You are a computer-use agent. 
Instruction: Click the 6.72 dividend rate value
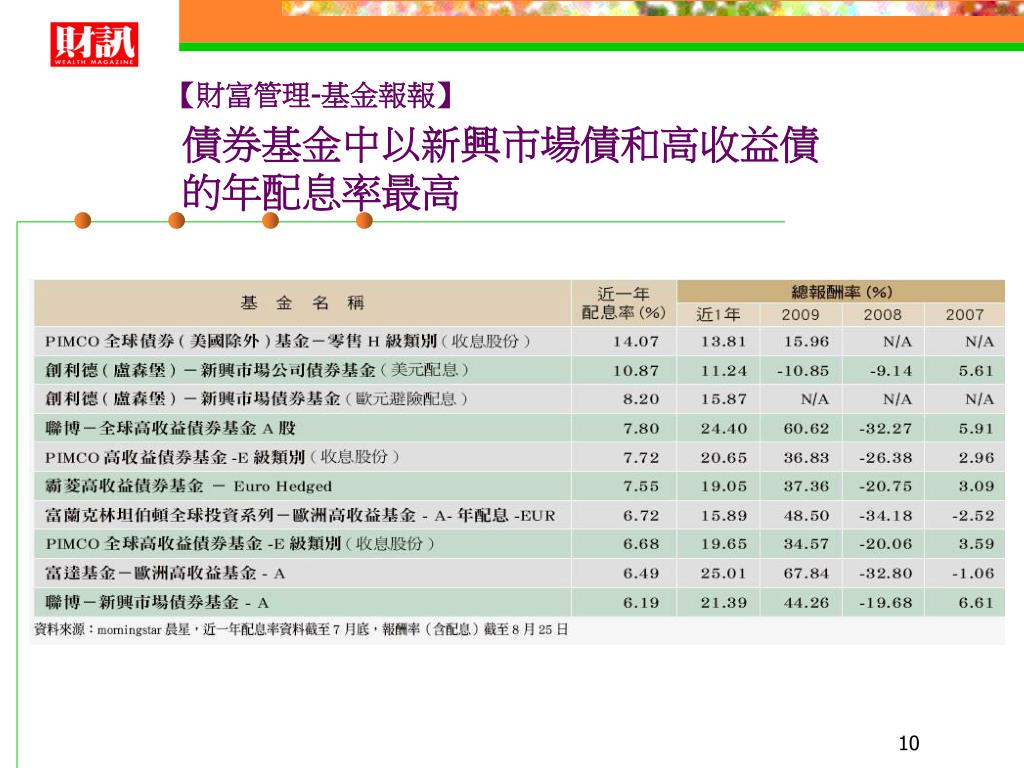click(x=640, y=515)
